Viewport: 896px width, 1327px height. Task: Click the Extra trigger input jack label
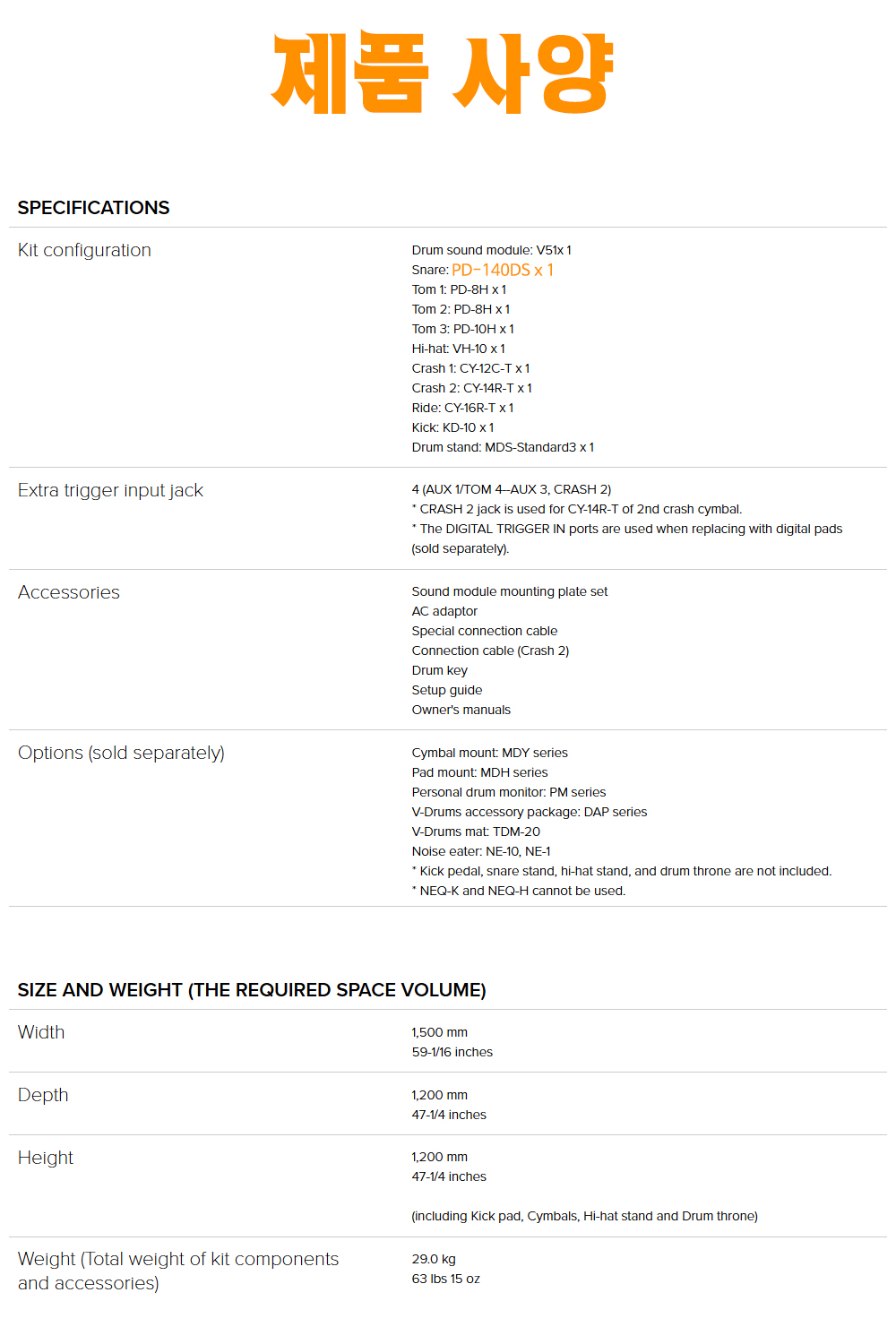110,490
